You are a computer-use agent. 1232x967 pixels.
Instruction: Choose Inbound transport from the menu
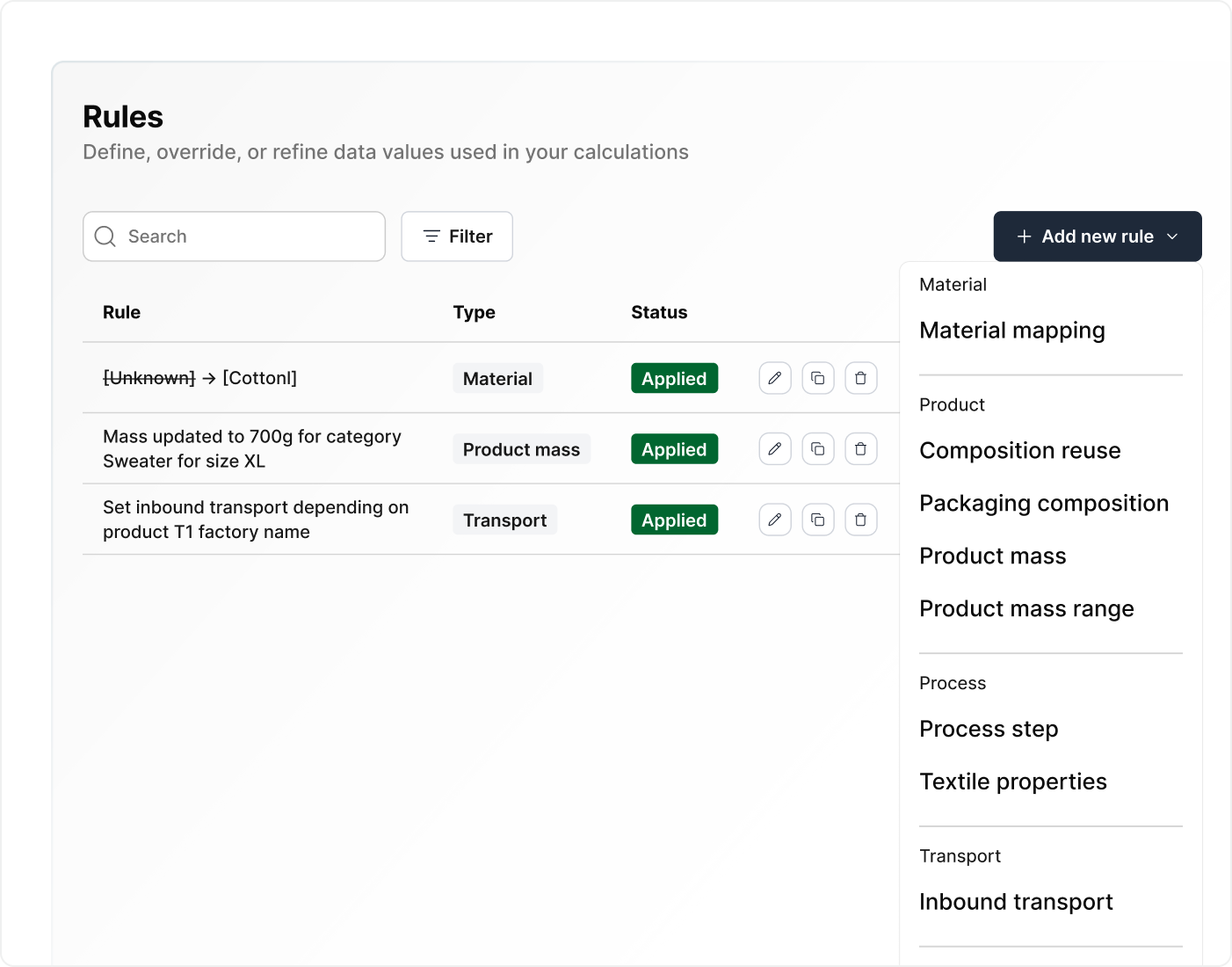(1015, 903)
